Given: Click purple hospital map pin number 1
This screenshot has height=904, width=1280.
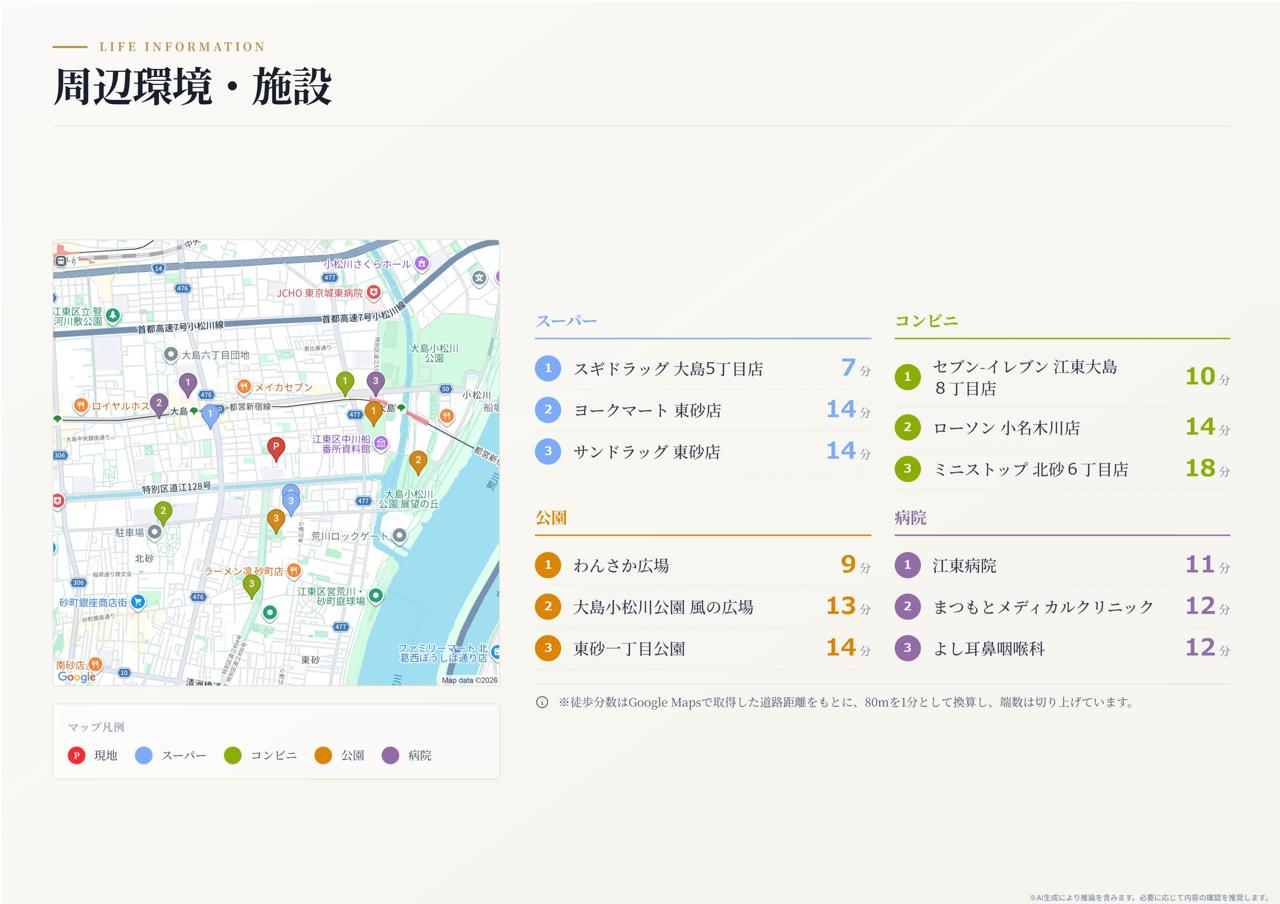Looking at the screenshot, I should pos(188,383).
